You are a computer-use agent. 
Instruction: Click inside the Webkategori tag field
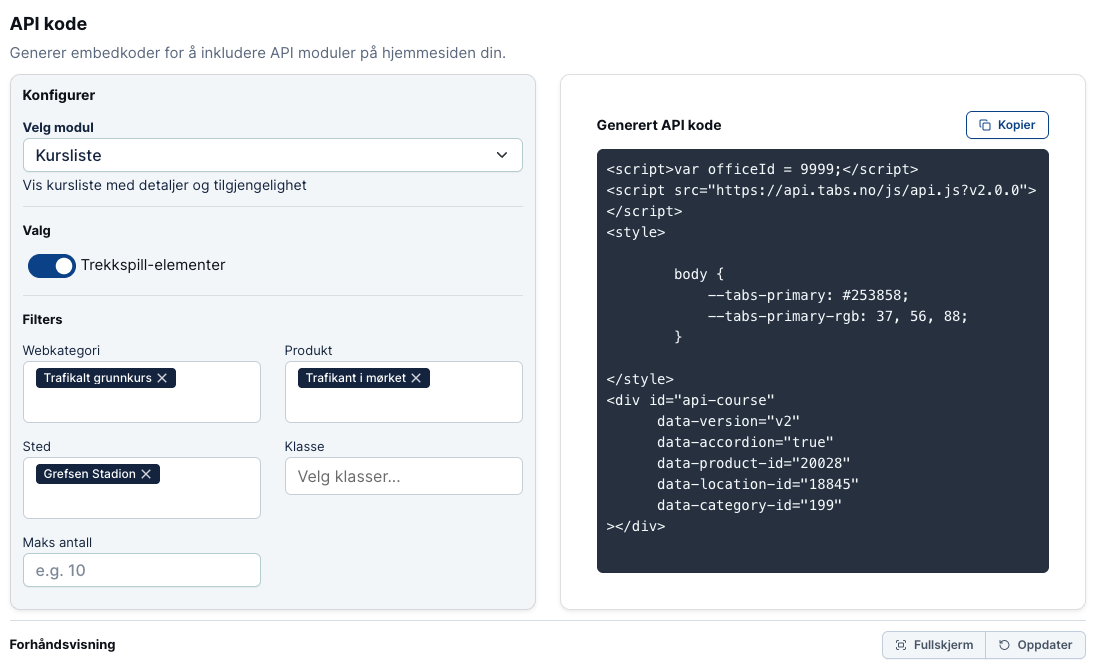point(142,392)
